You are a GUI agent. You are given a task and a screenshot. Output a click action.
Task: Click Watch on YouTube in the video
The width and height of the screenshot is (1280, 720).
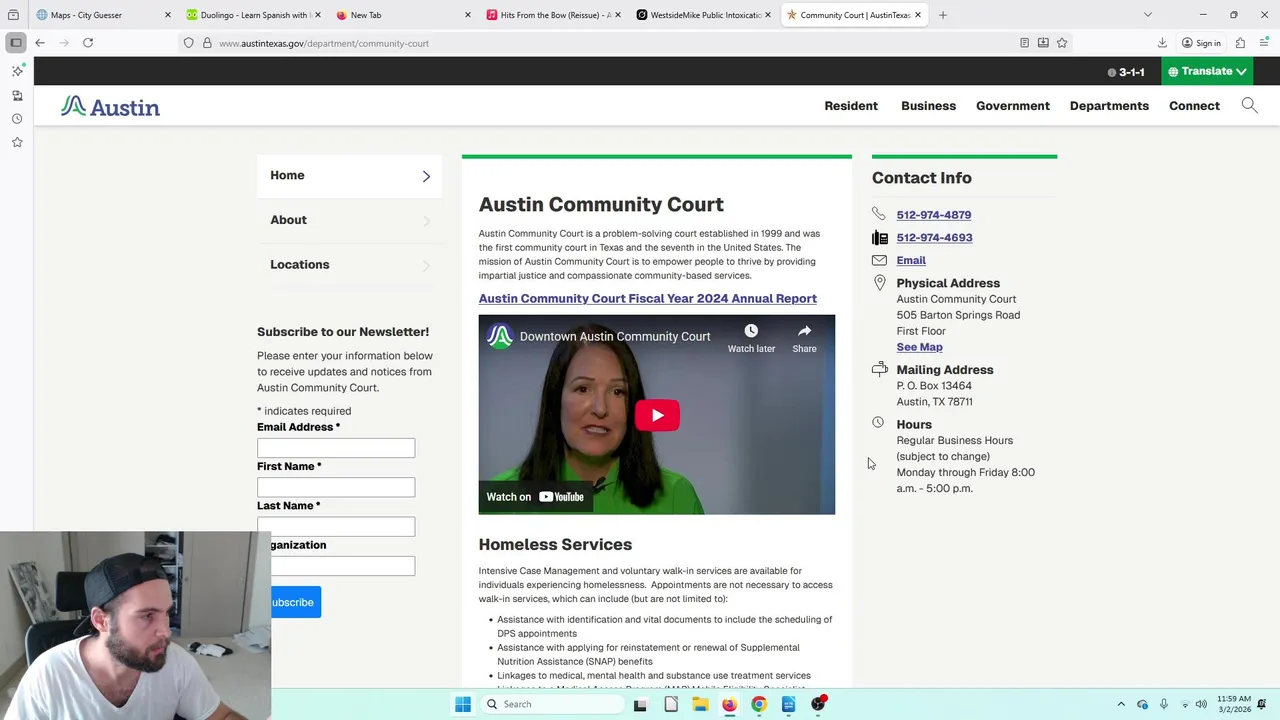coord(535,497)
